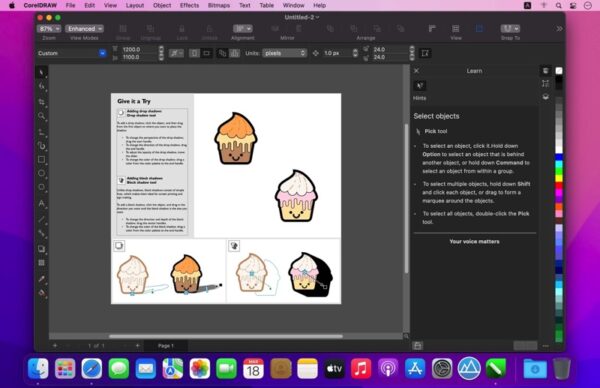Click the Treat as Filled icon
The width and height of the screenshot is (600, 388).
coord(425,53)
